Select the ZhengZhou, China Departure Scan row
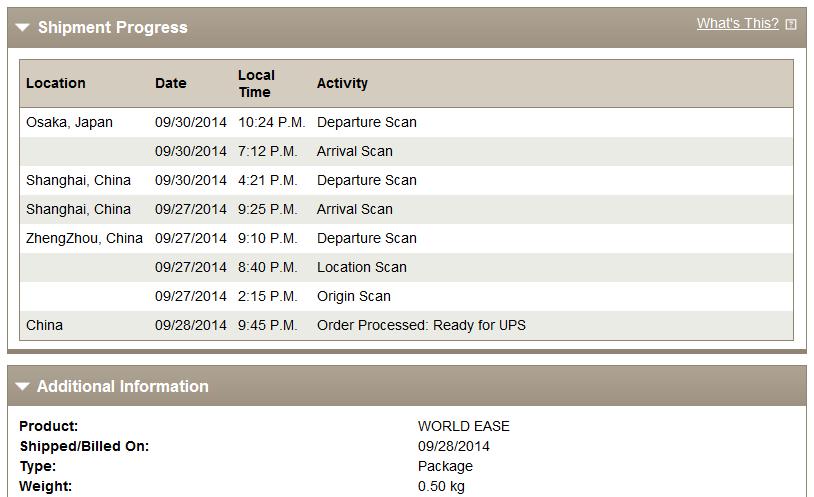This screenshot has width=814, height=497. coord(406,238)
